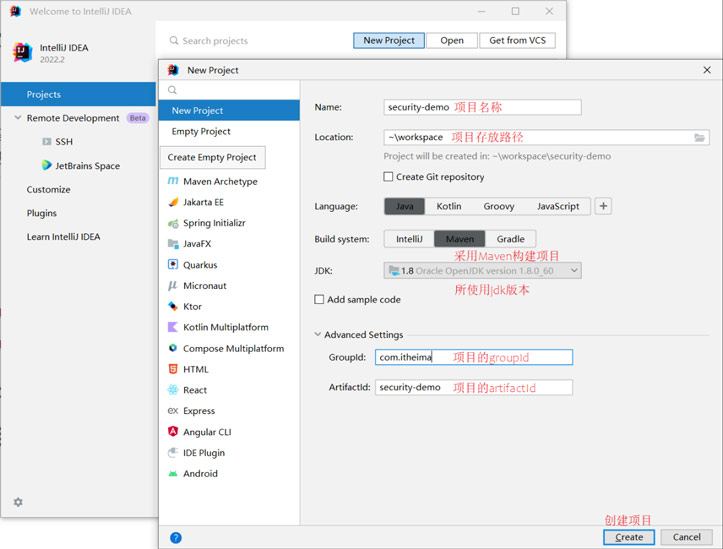723x549 pixels.
Task: Collapse Remote Development tree node
Action: click(18, 118)
